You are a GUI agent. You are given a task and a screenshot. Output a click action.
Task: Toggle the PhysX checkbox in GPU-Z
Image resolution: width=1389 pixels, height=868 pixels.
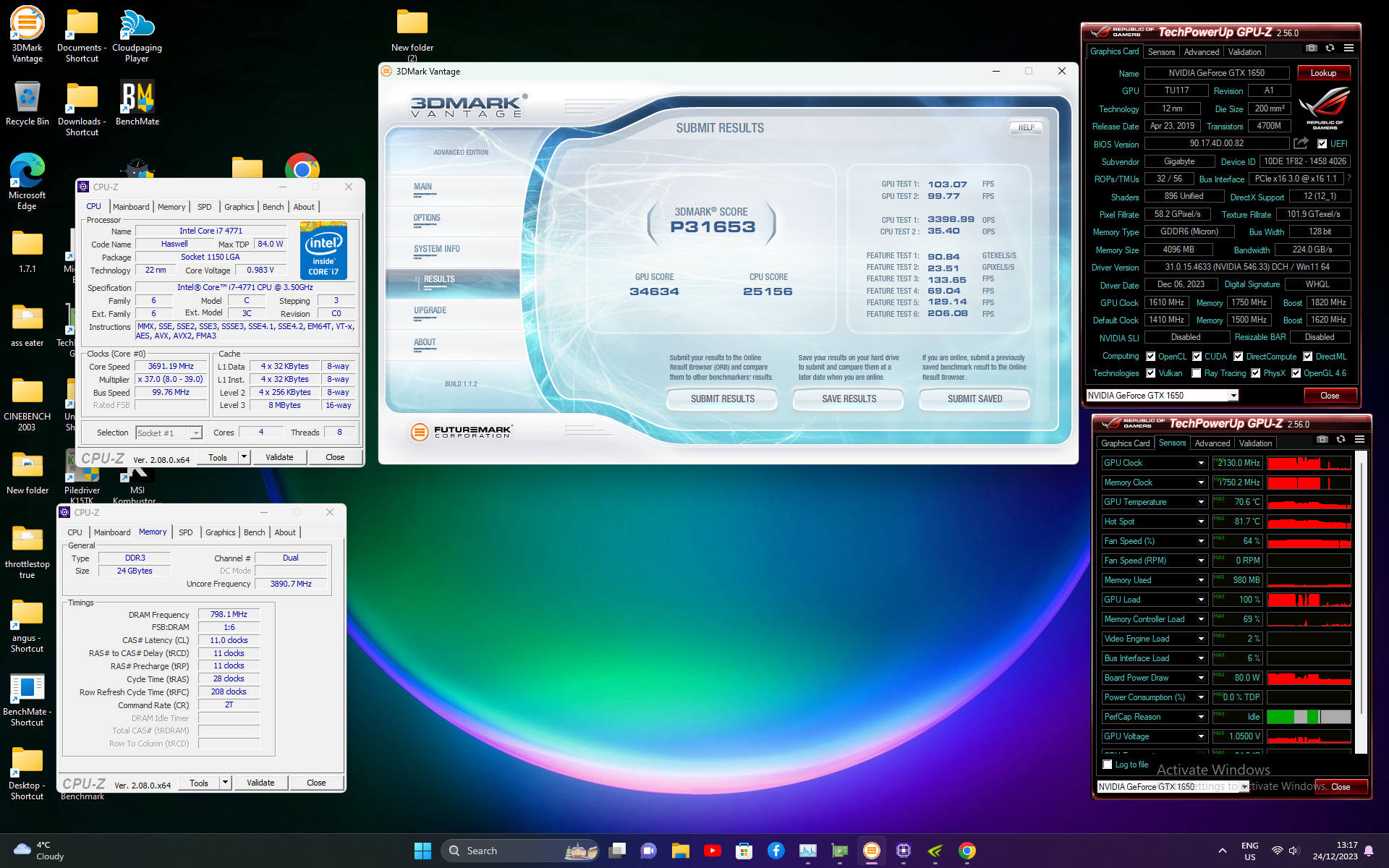coord(1255,373)
